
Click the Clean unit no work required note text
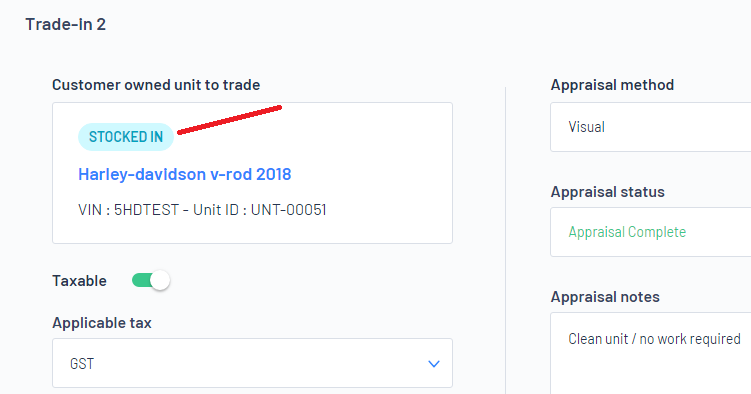(x=654, y=339)
